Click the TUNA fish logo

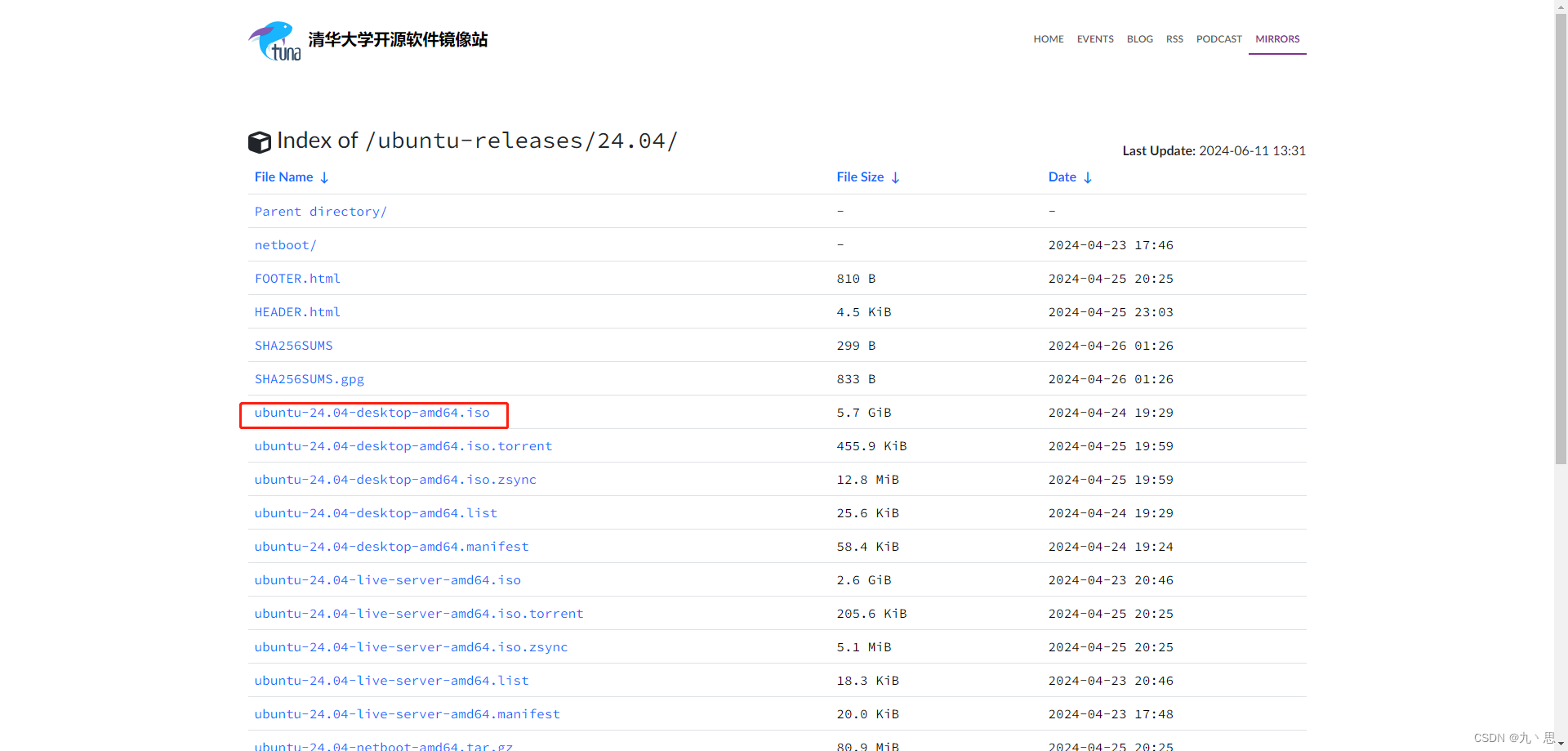pyautogui.click(x=274, y=41)
